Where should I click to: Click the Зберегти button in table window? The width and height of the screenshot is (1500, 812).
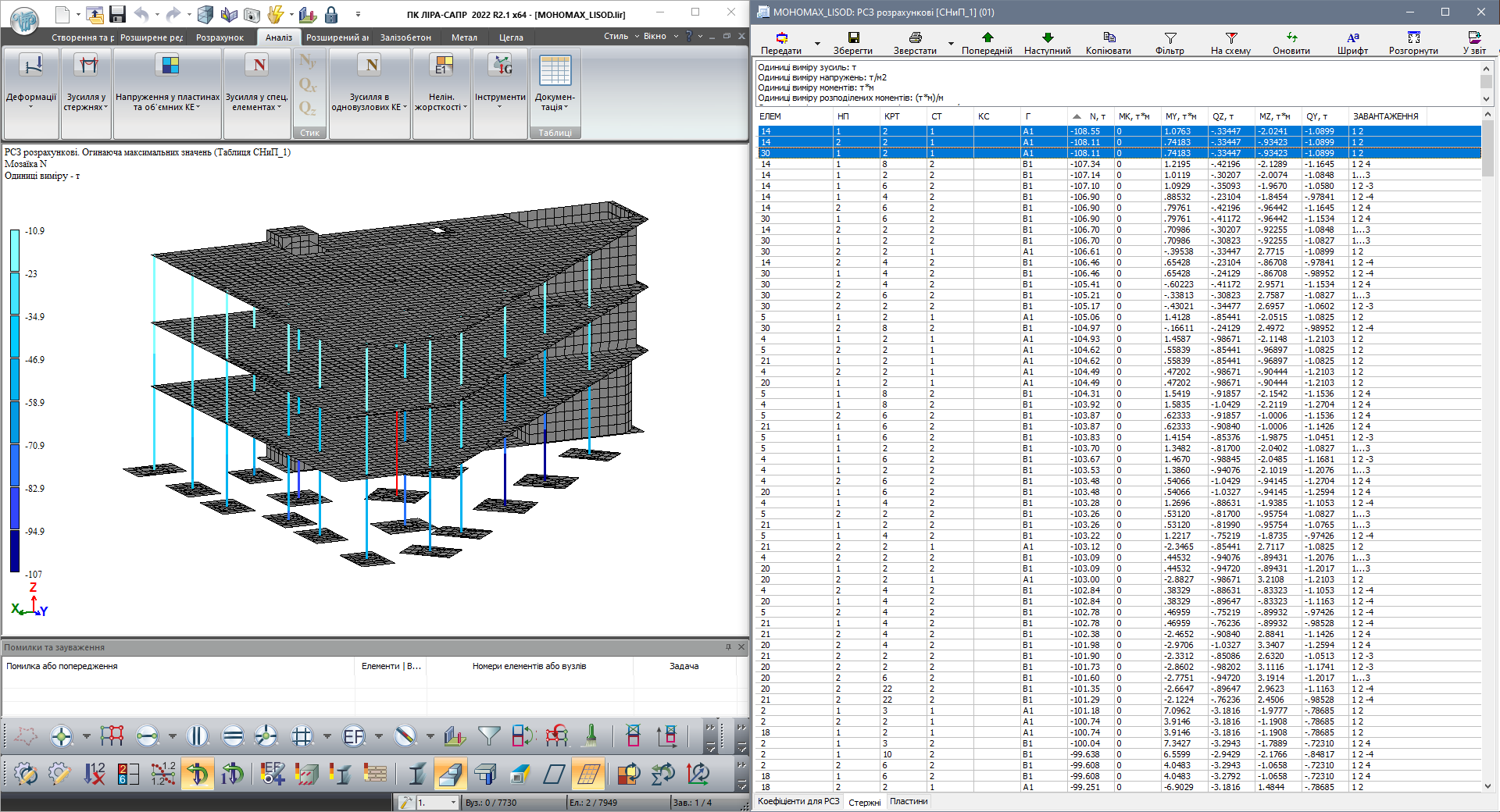click(x=852, y=43)
